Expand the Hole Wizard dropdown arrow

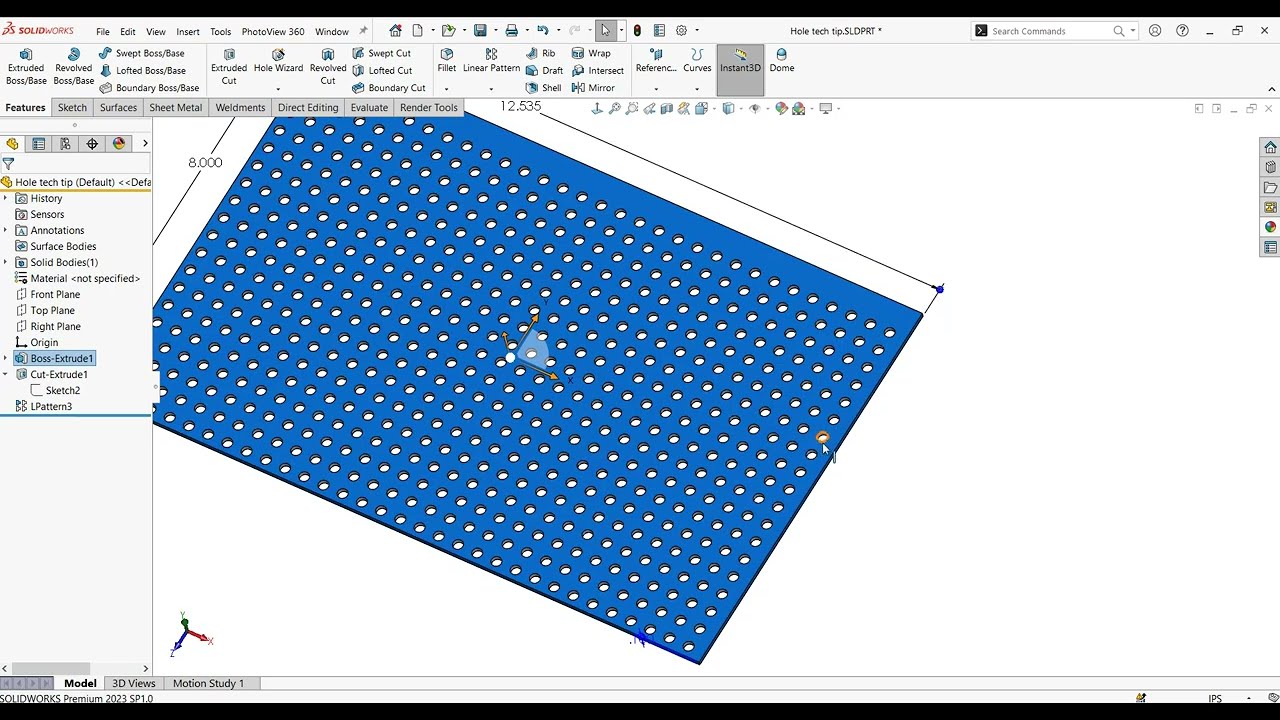click(278, 89)
